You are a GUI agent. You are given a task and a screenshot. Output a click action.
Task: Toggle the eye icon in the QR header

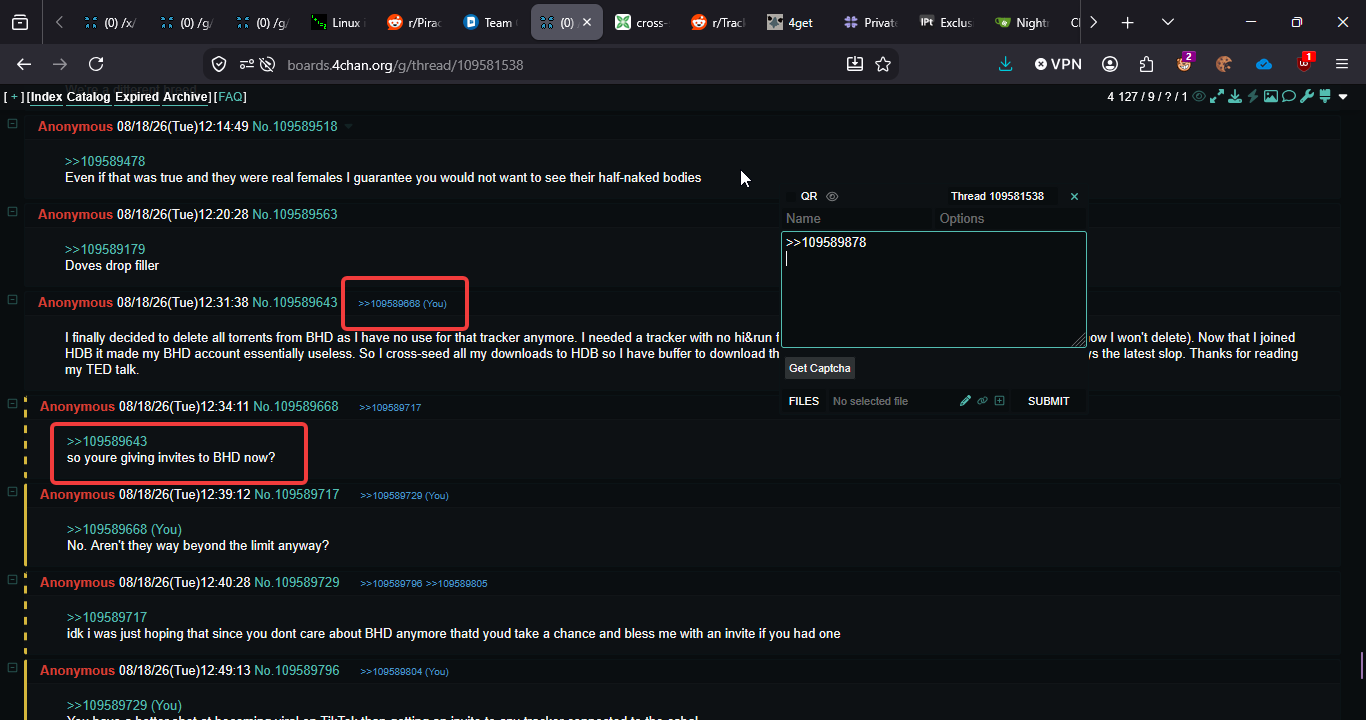[x=832, y=196]
